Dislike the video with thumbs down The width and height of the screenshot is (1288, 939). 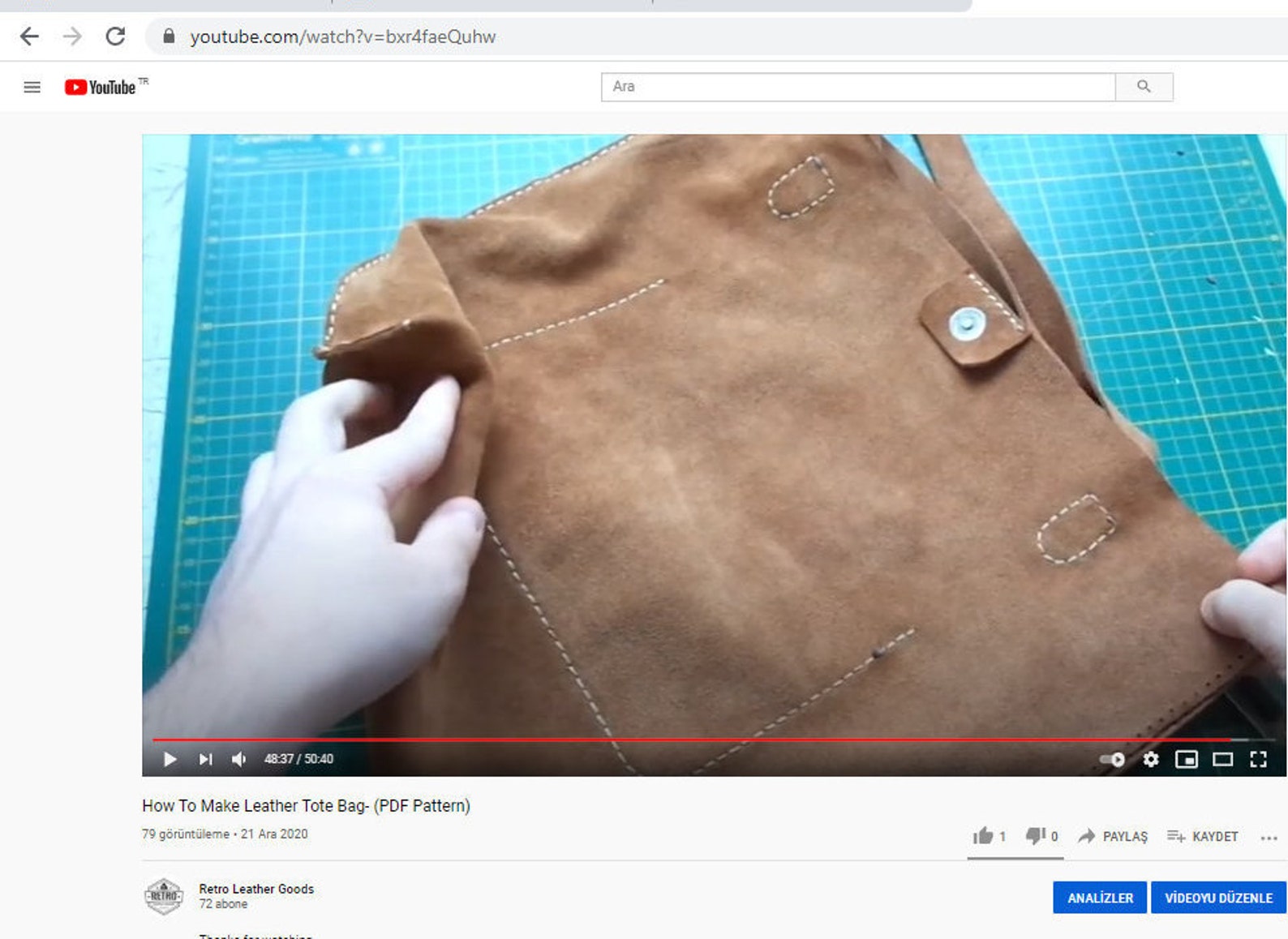point(1042,836)
